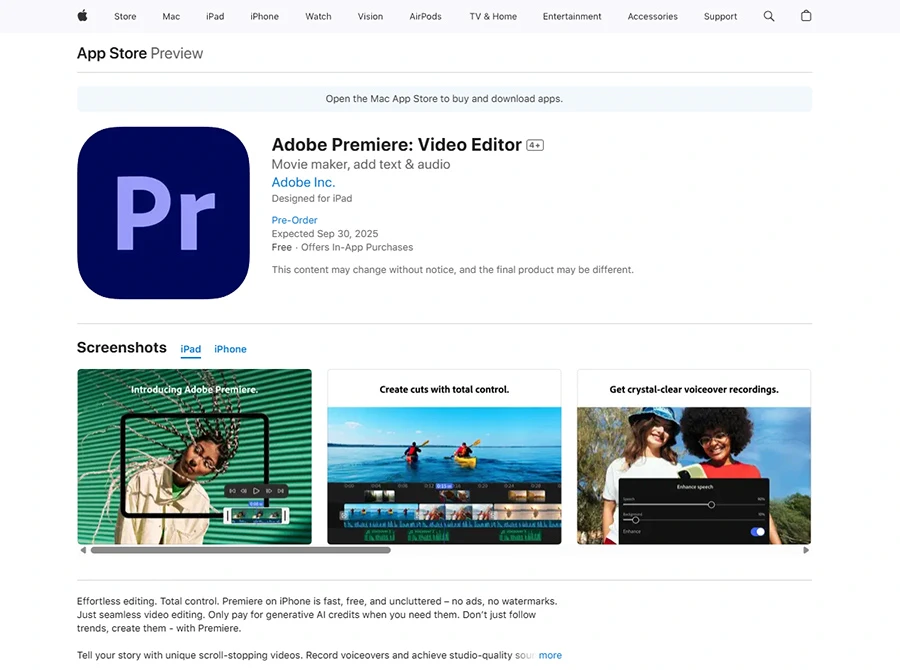Expand the description with the more link
Viewport: 900px width, 670px height.
(550, 655)
